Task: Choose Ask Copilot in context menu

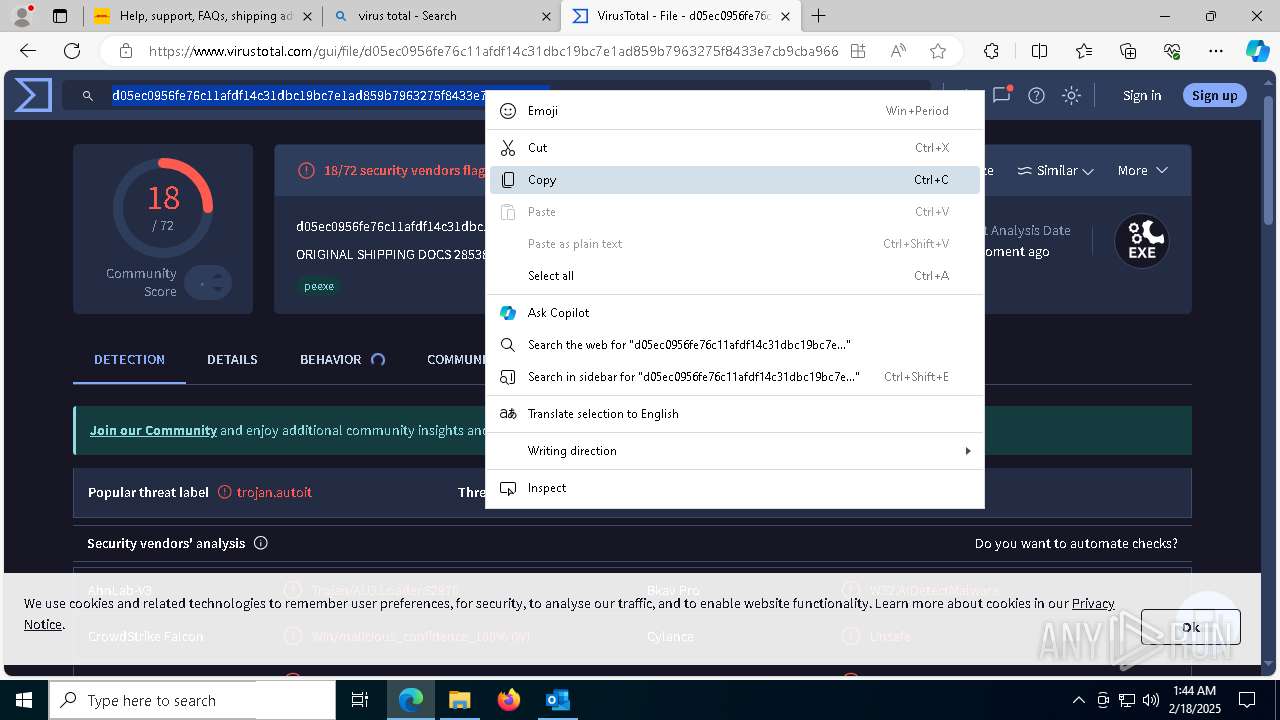Action: tap(735, 313)
